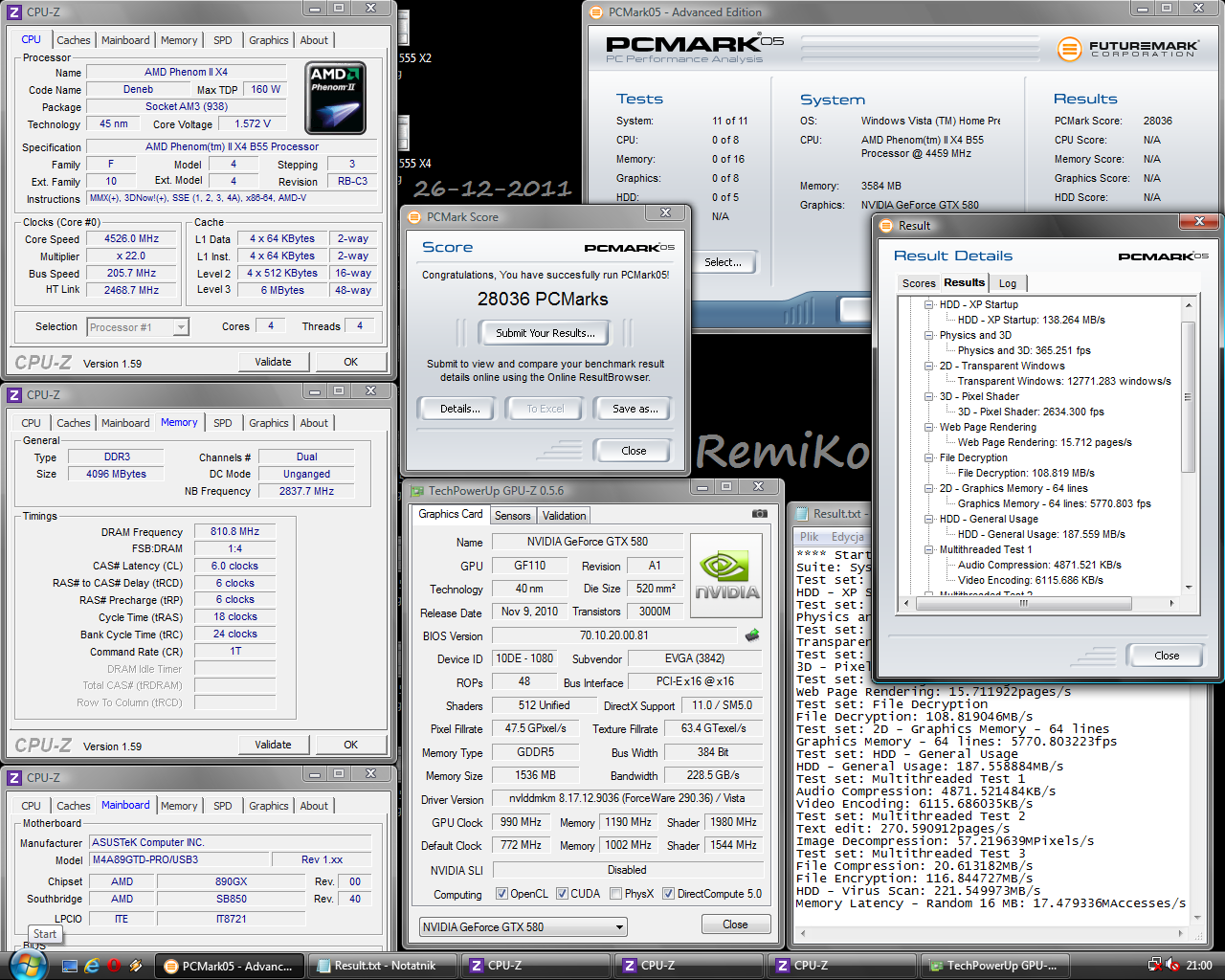Click the PCMark Score dialog title icon
This screenshot has height=980, width=1225.
point(414,217)
